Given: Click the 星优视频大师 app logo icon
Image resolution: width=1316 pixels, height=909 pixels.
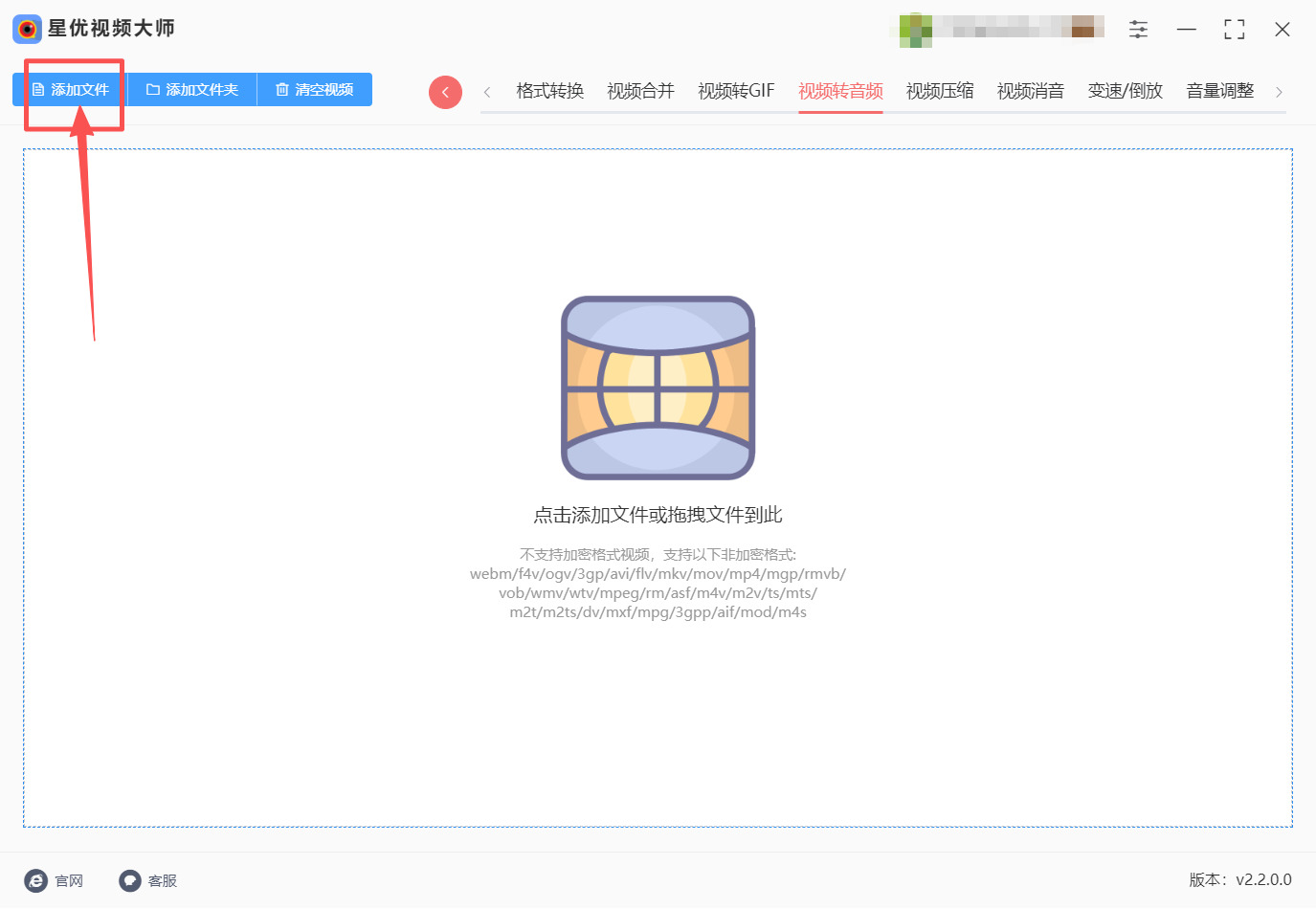Looking at the screenshot, I should 27,29.
